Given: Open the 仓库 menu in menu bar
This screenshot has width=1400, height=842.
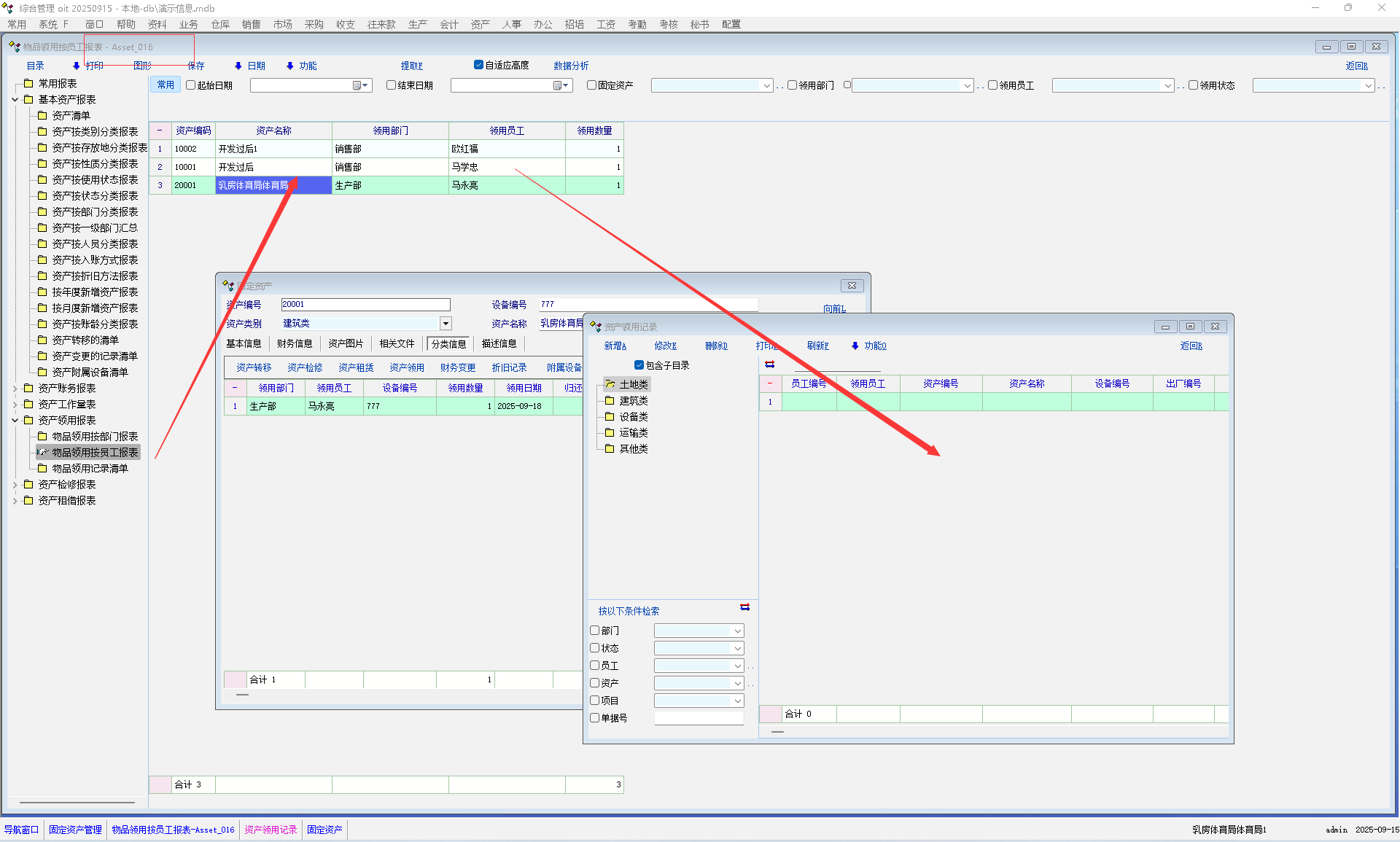Looking at the screenshot, I should click(220, 24).
